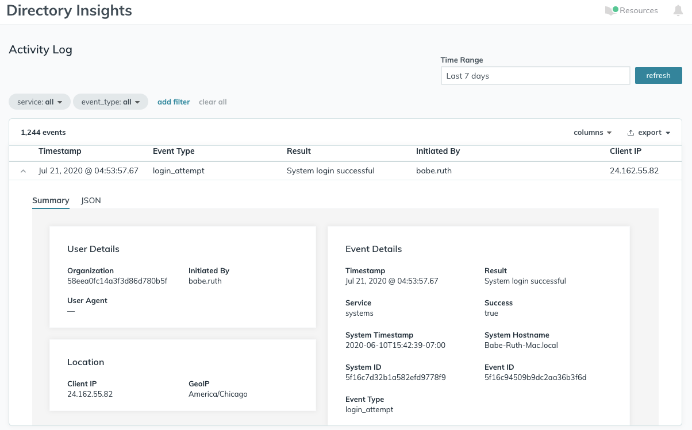Screen dimensions: 692x430
Task: Click the Resources link text
Action: (x=639, y=11)
